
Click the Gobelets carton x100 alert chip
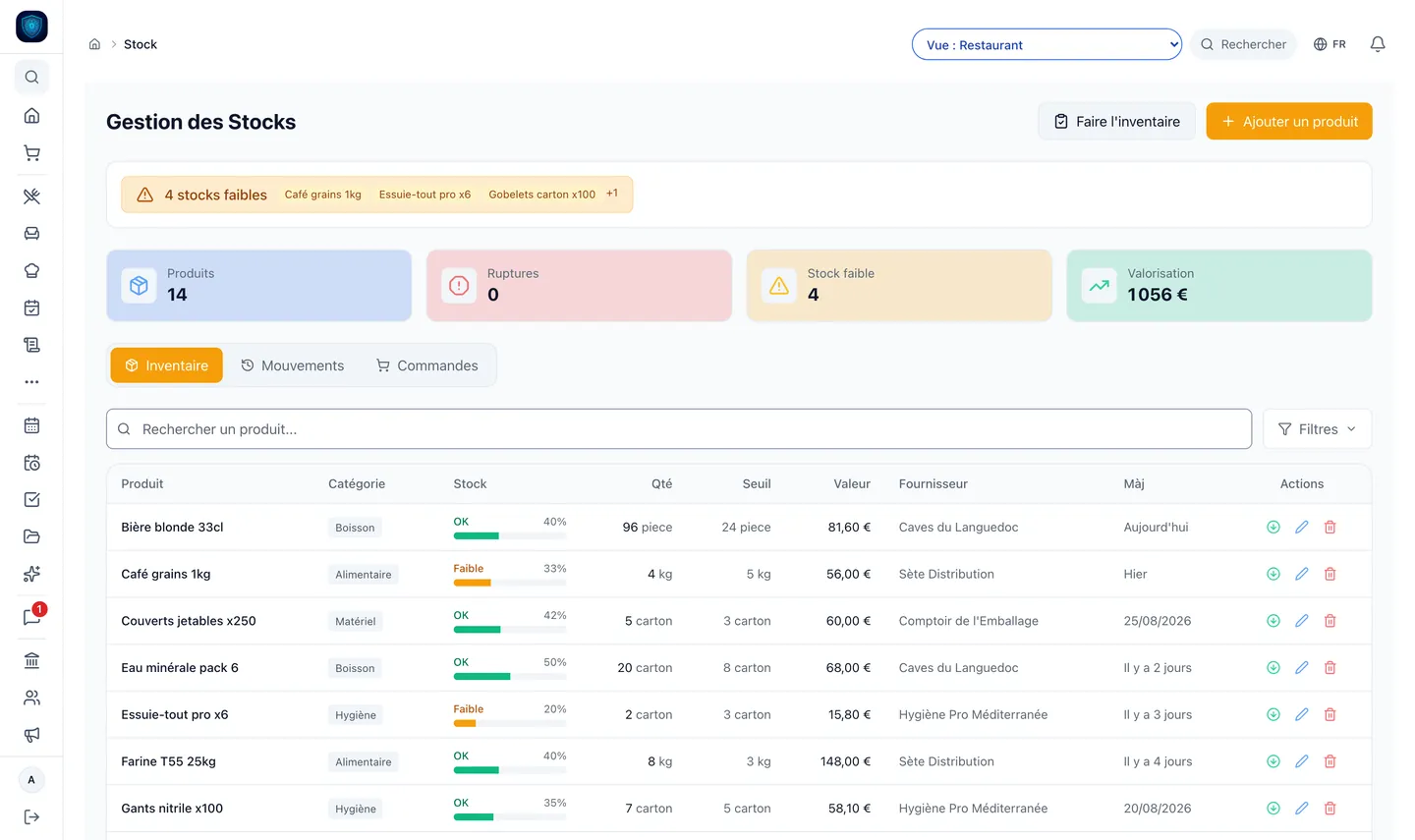pyautogui.click(x=542, y=195)
